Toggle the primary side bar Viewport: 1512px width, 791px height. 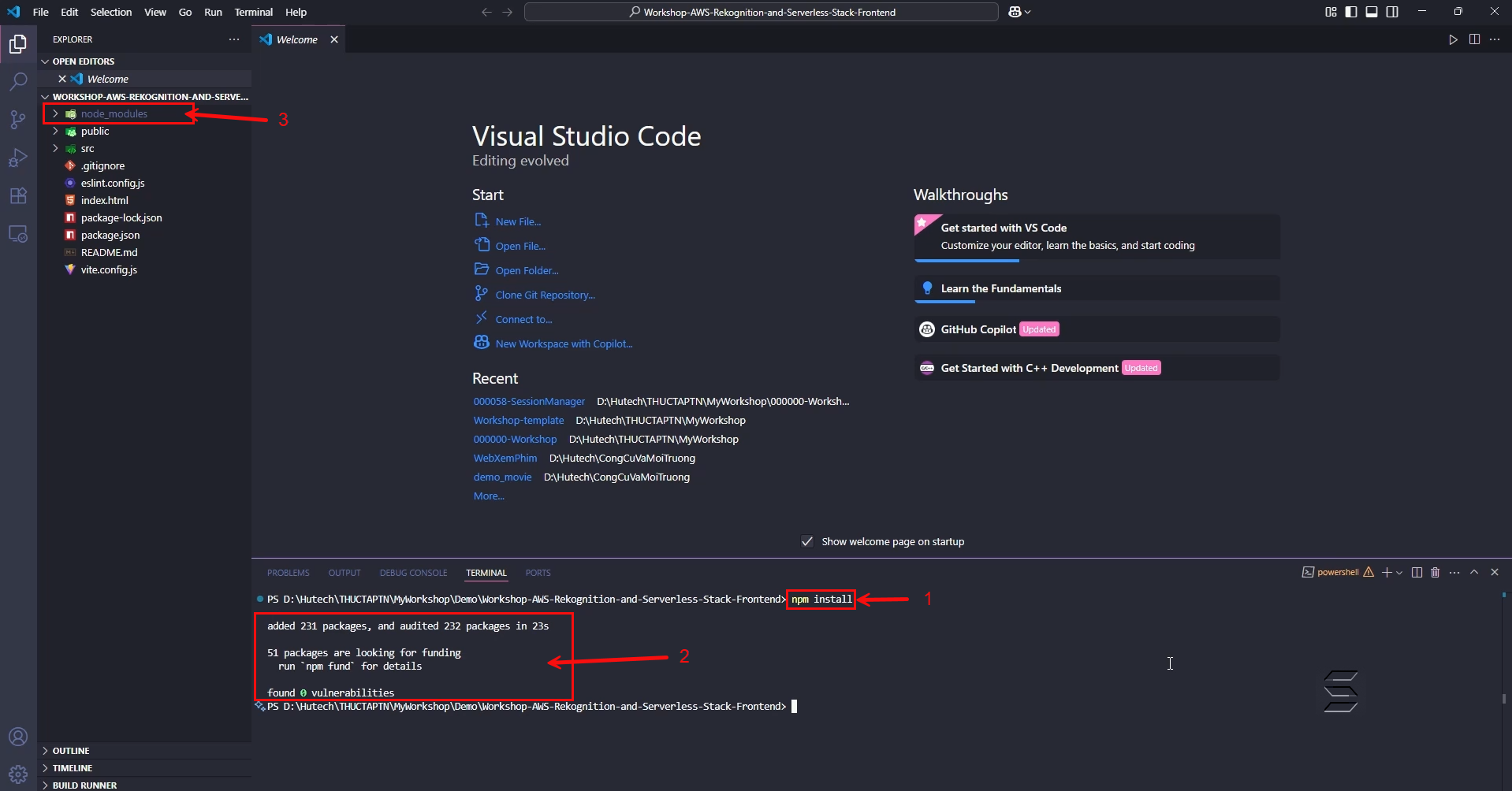[x=1351, y=12]
